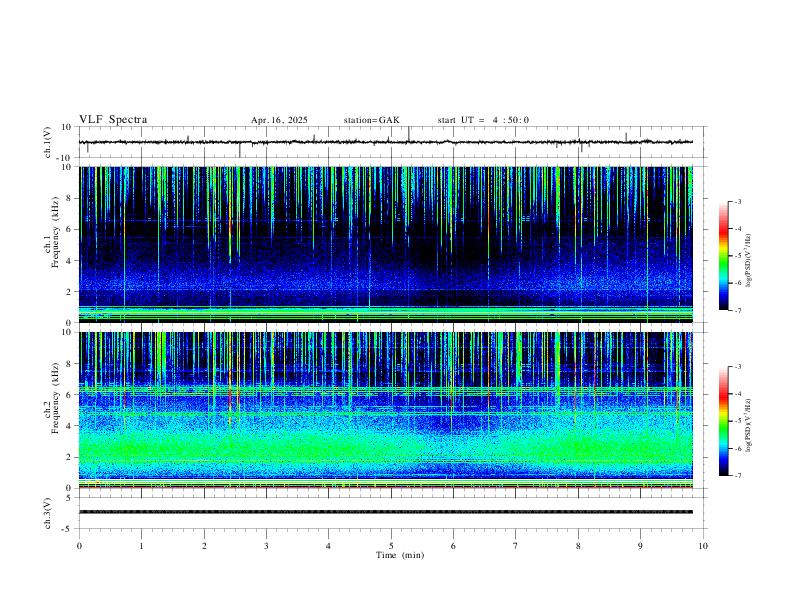Click tick label 7 on the Time axis
Screen dimensions: 792x612
click(516, 546)
